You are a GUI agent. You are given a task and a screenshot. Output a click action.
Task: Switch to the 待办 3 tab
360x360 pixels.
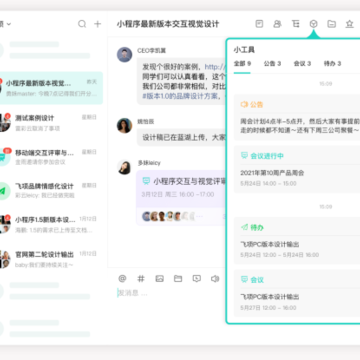pyautogui.click(x=332, y=63)
